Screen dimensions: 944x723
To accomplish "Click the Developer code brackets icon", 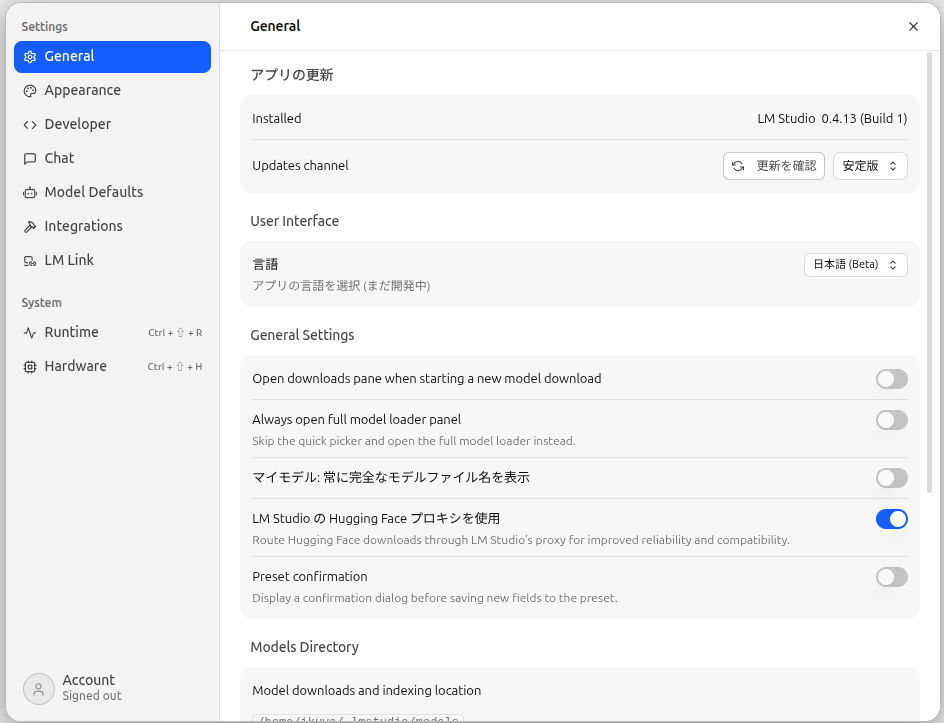I will (x=30, y=125).
